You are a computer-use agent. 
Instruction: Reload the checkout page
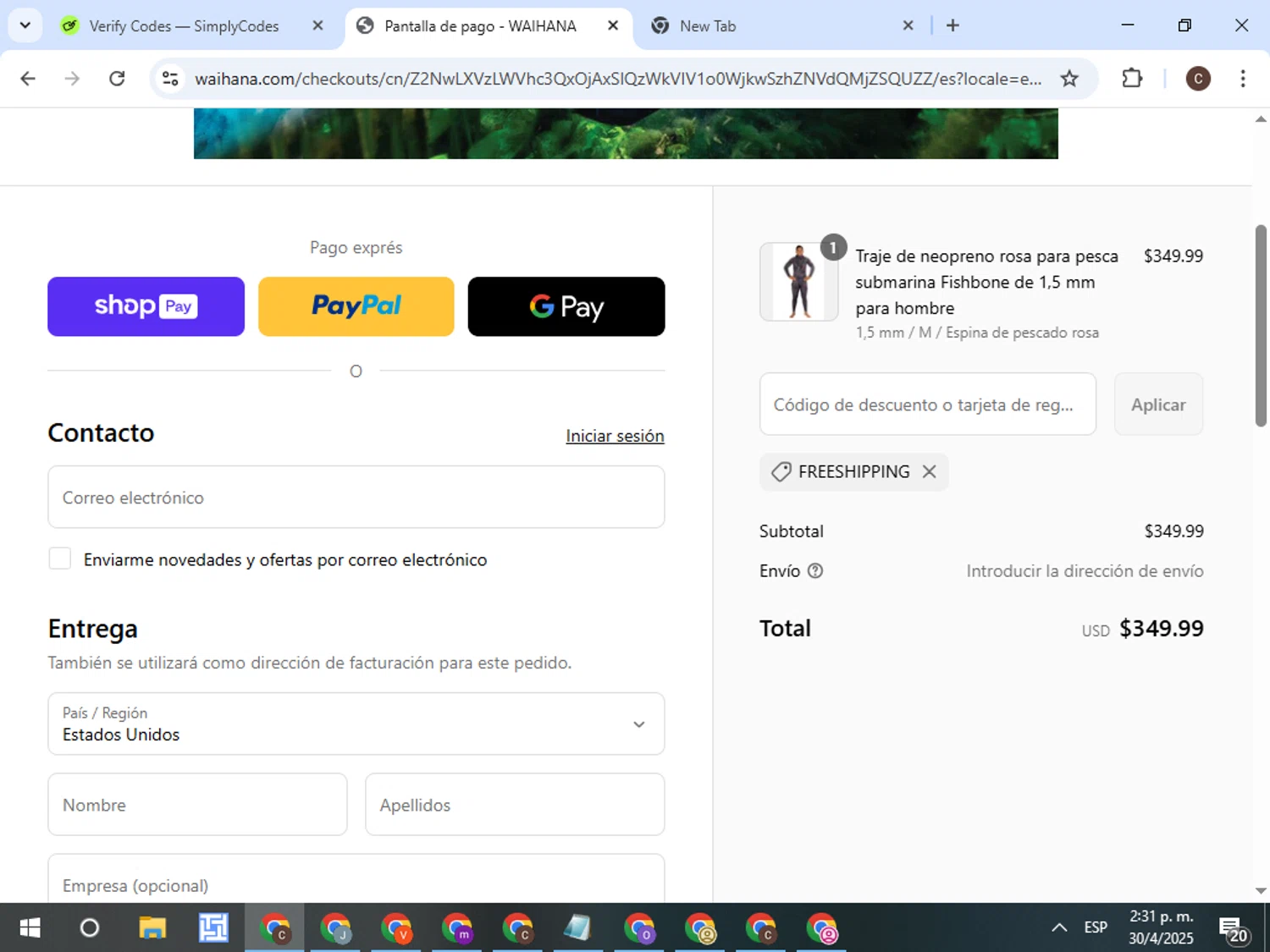[x=117, y=79]
